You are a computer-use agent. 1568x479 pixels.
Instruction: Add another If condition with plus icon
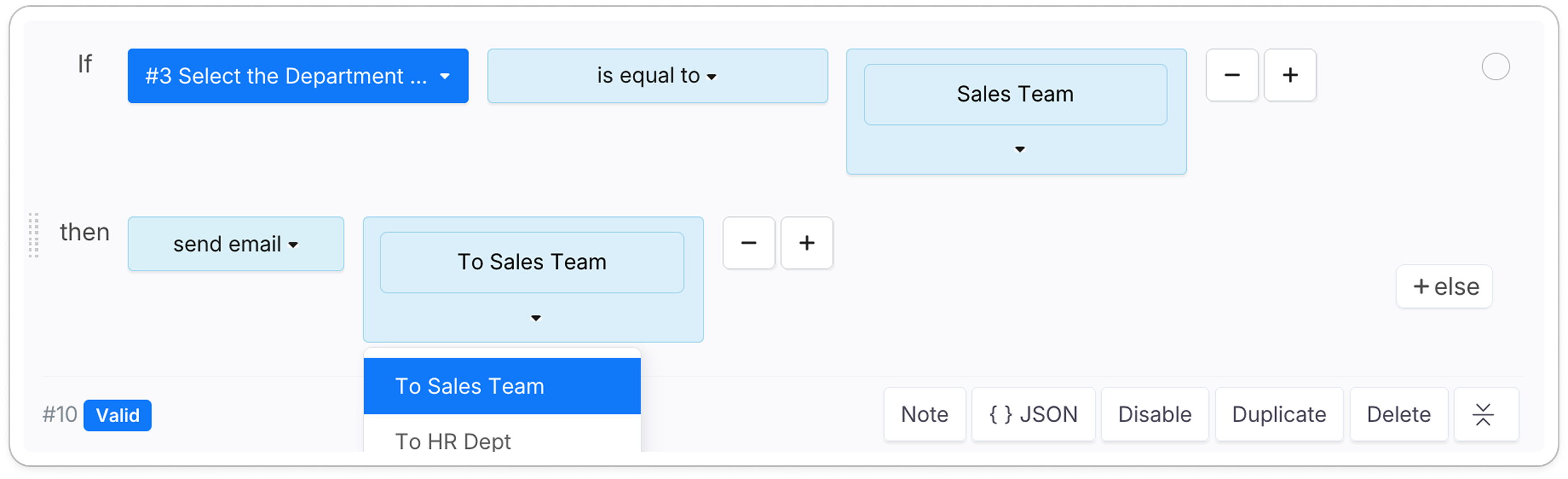1289,76
